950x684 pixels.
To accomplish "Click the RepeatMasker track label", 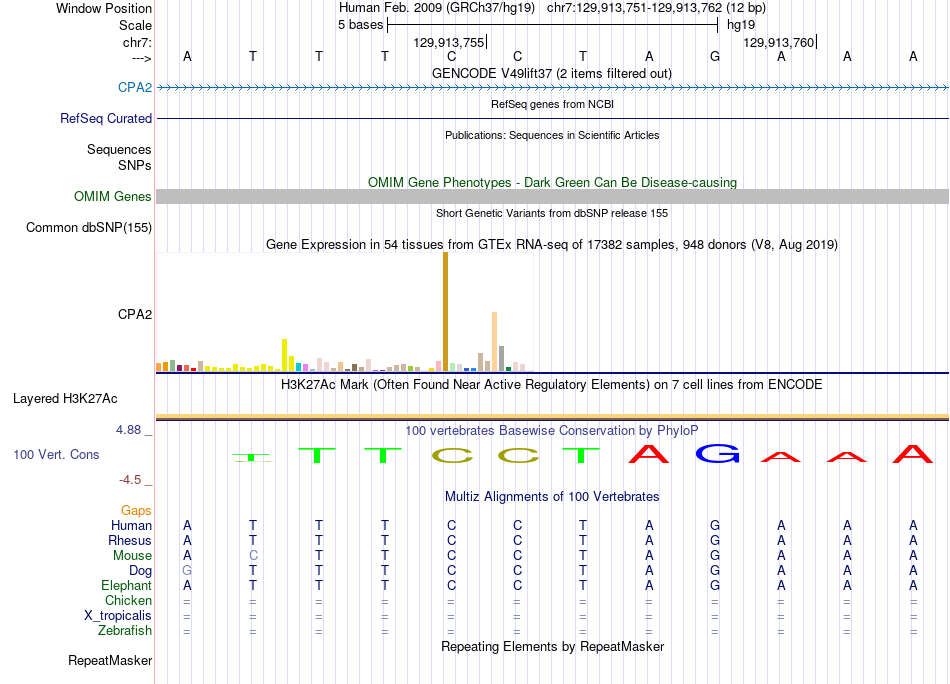I will (110, 660).
